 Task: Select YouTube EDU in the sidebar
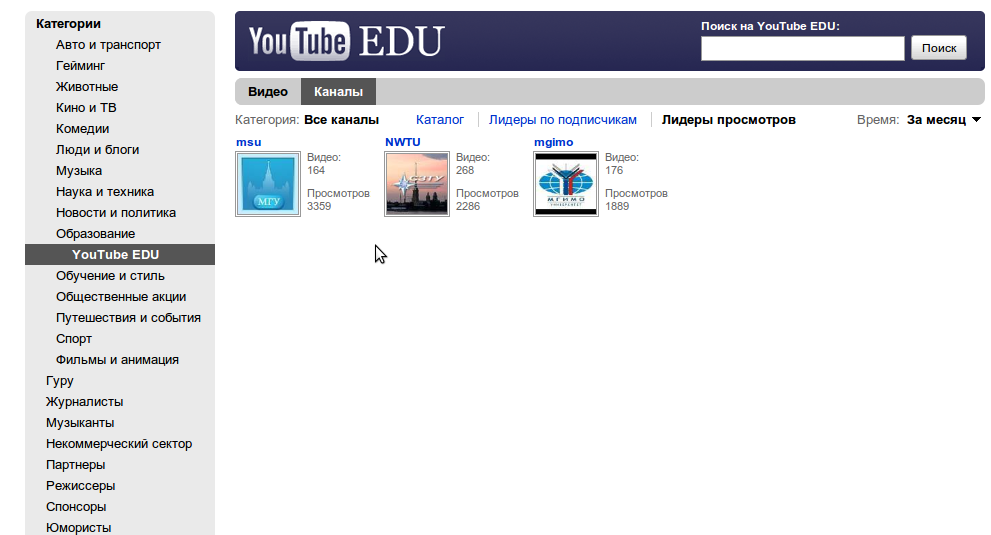[x=120, y=254]
